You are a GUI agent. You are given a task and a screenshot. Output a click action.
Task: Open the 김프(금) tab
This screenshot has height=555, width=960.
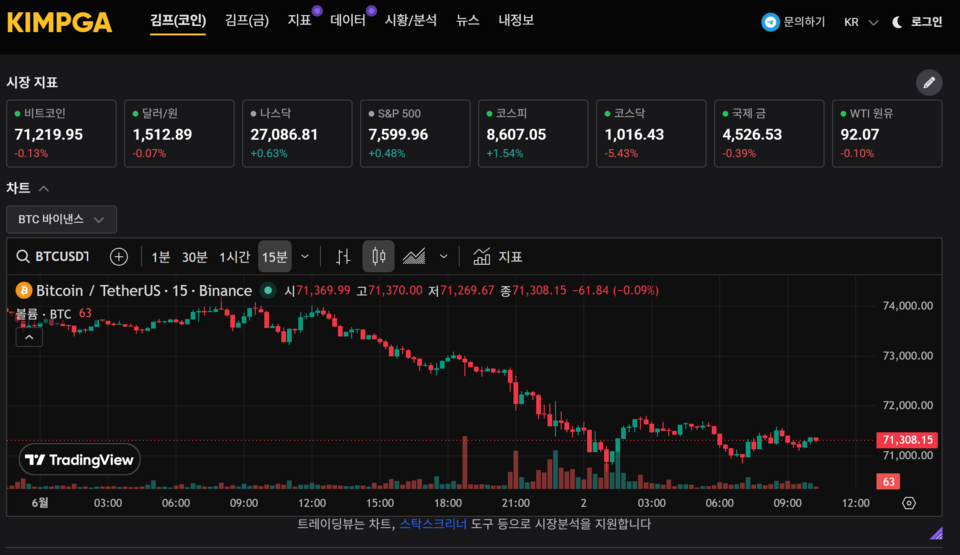pos(247,21)
